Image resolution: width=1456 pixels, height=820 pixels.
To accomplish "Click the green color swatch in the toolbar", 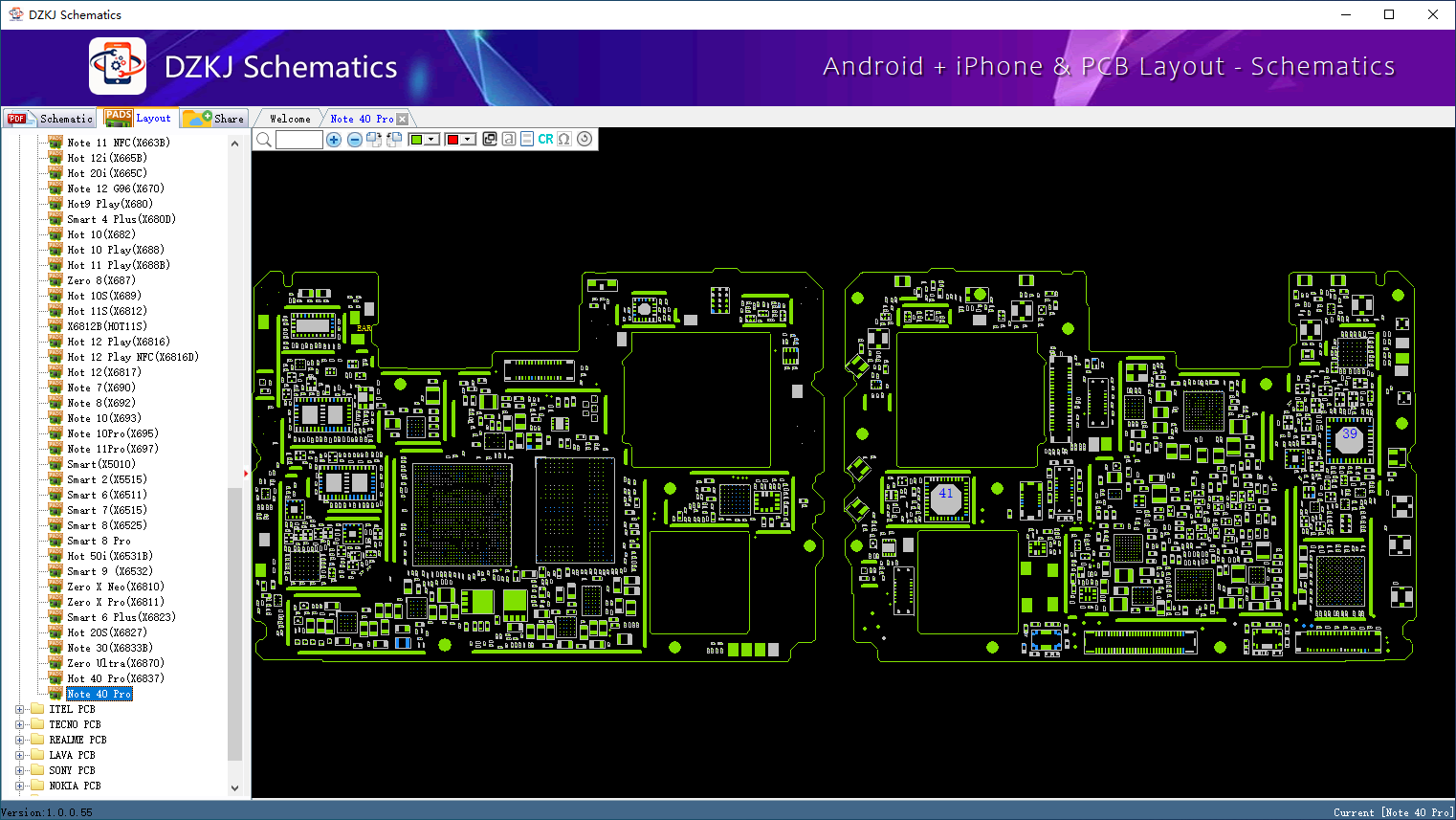I will (416, 140).
